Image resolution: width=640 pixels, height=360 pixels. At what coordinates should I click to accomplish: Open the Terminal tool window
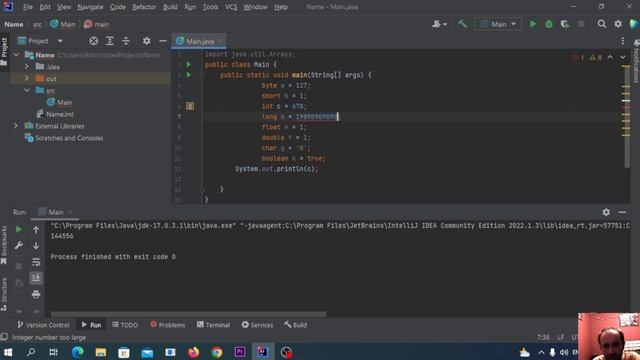click(x=213, y=325)
